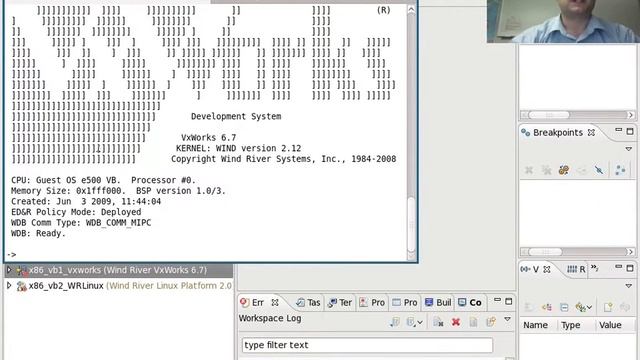The image size is (640, 360).
Task: Click the upper-right panel horizontal scrollbar thumb
Action: (549, 115)
